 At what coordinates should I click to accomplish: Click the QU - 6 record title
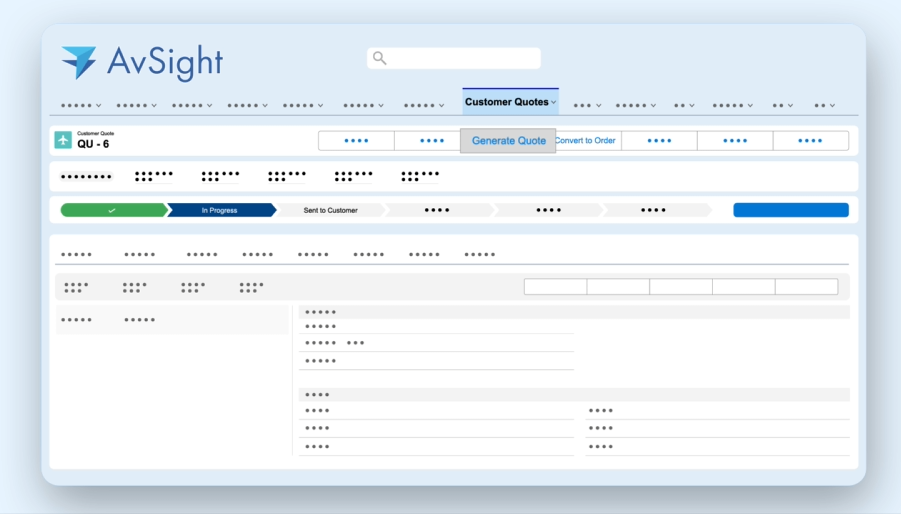point(93,145)
